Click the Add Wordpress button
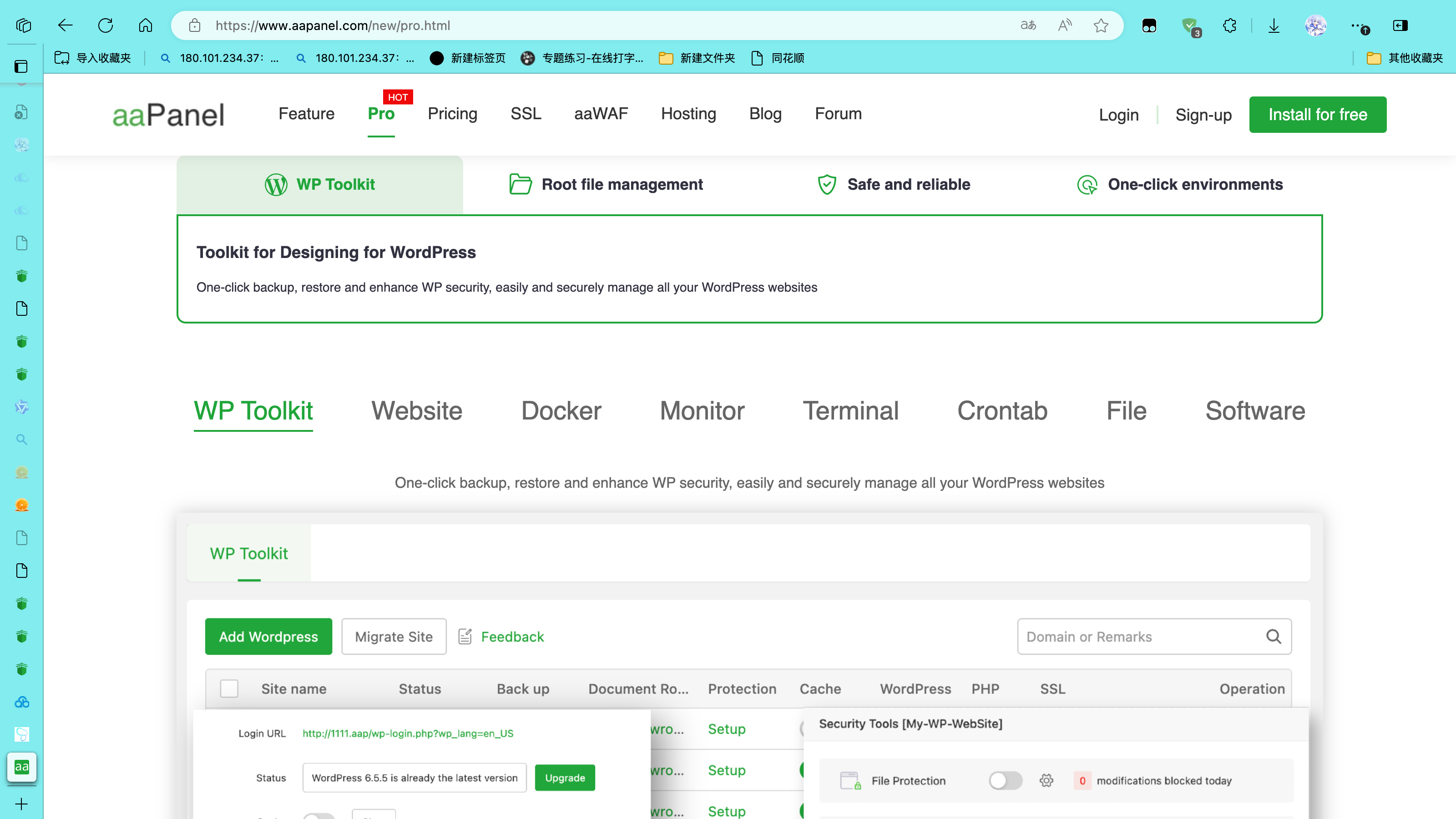 click(x=268, y=637)
